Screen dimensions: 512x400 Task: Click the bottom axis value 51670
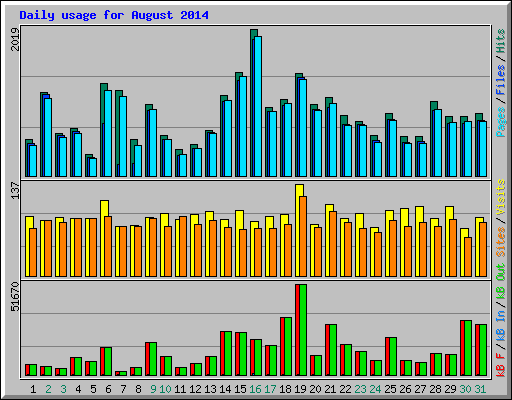15,296
